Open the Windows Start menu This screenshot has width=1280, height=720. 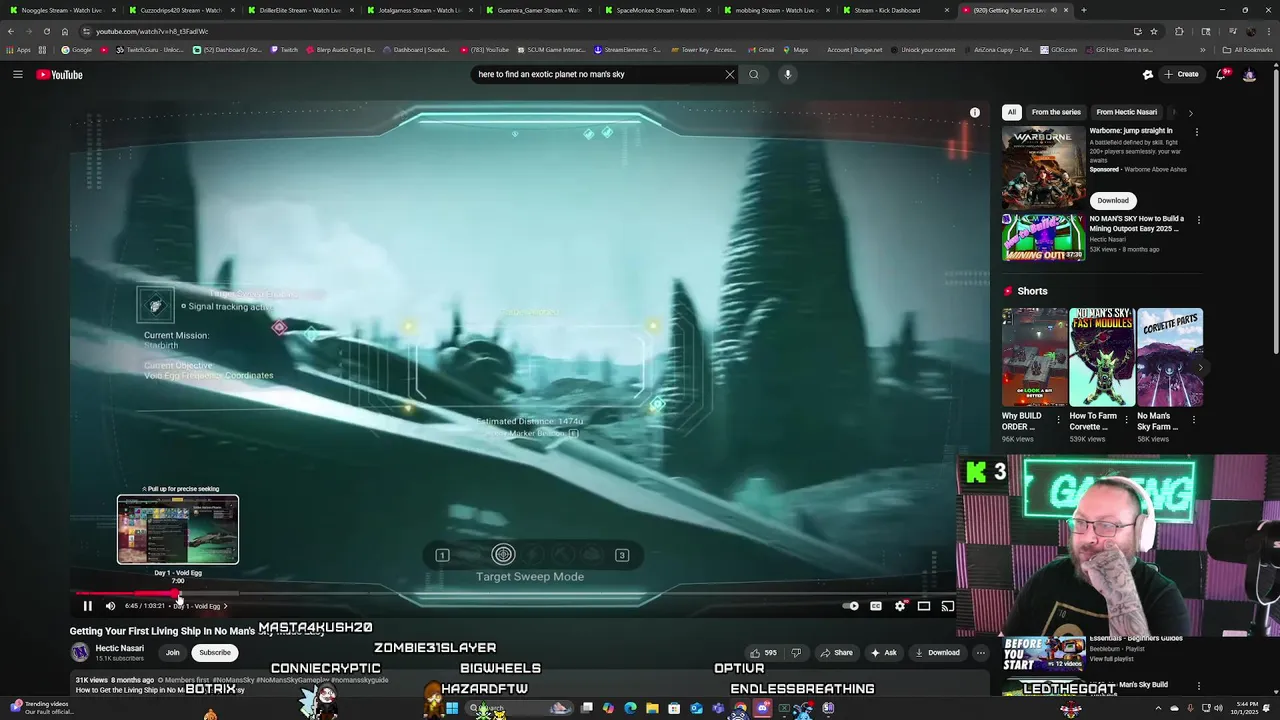point(452,709)
